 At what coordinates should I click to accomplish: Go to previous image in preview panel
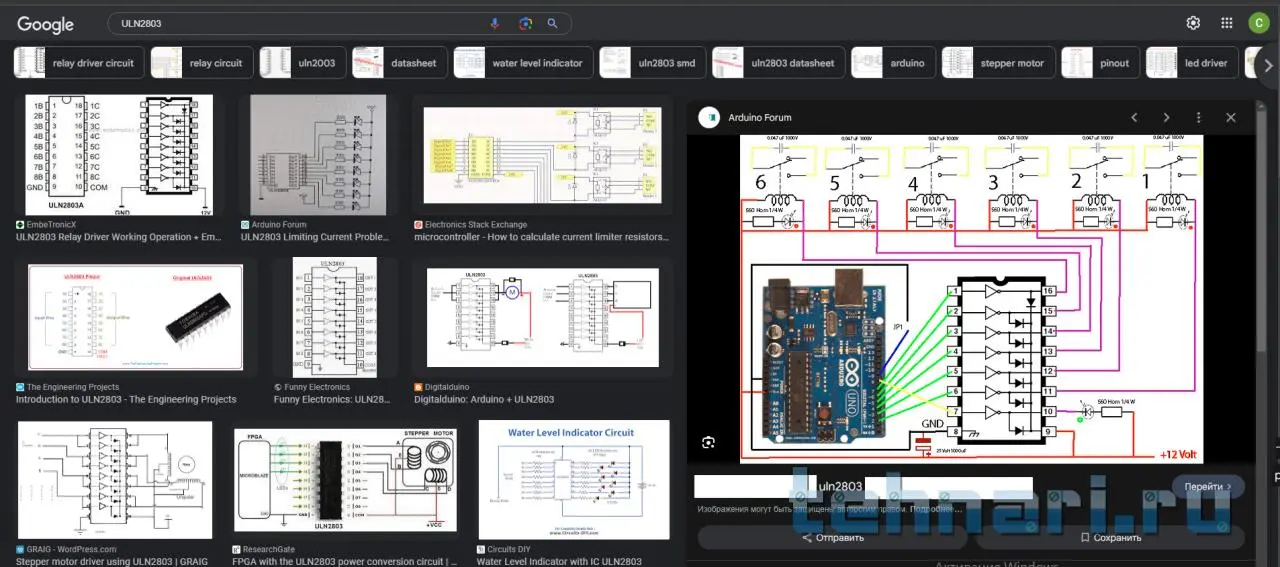tap(1134, 118)
